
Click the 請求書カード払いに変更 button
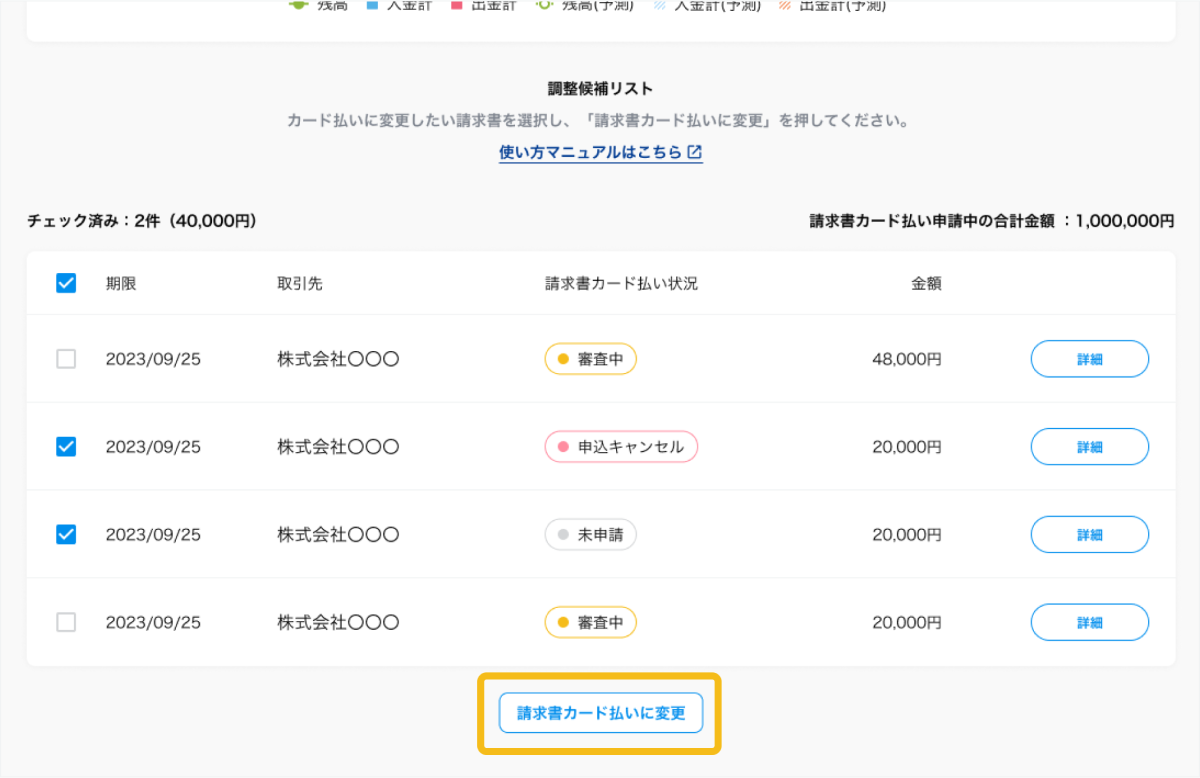601,713
